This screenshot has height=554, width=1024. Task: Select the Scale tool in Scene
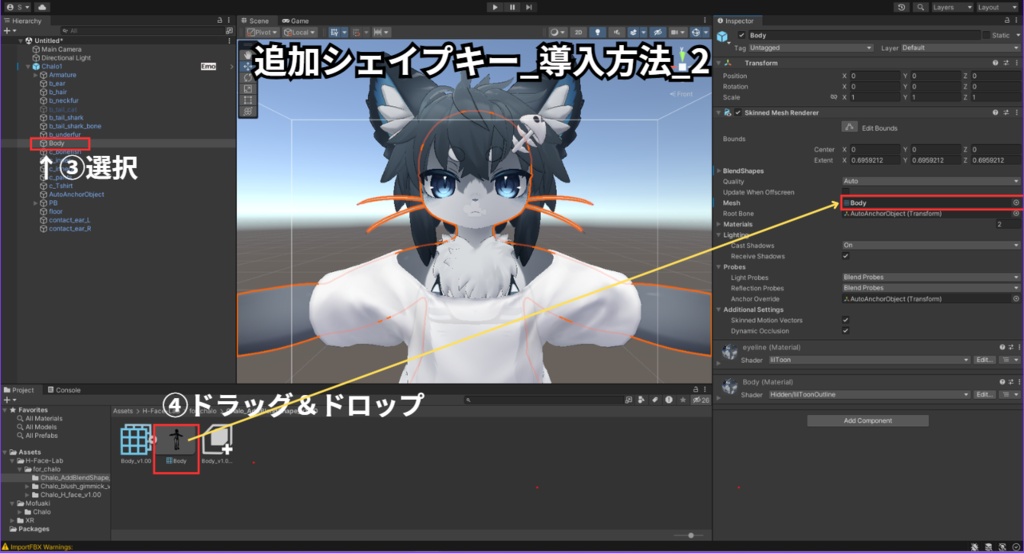pyautogui.click(x=248, y=89)
